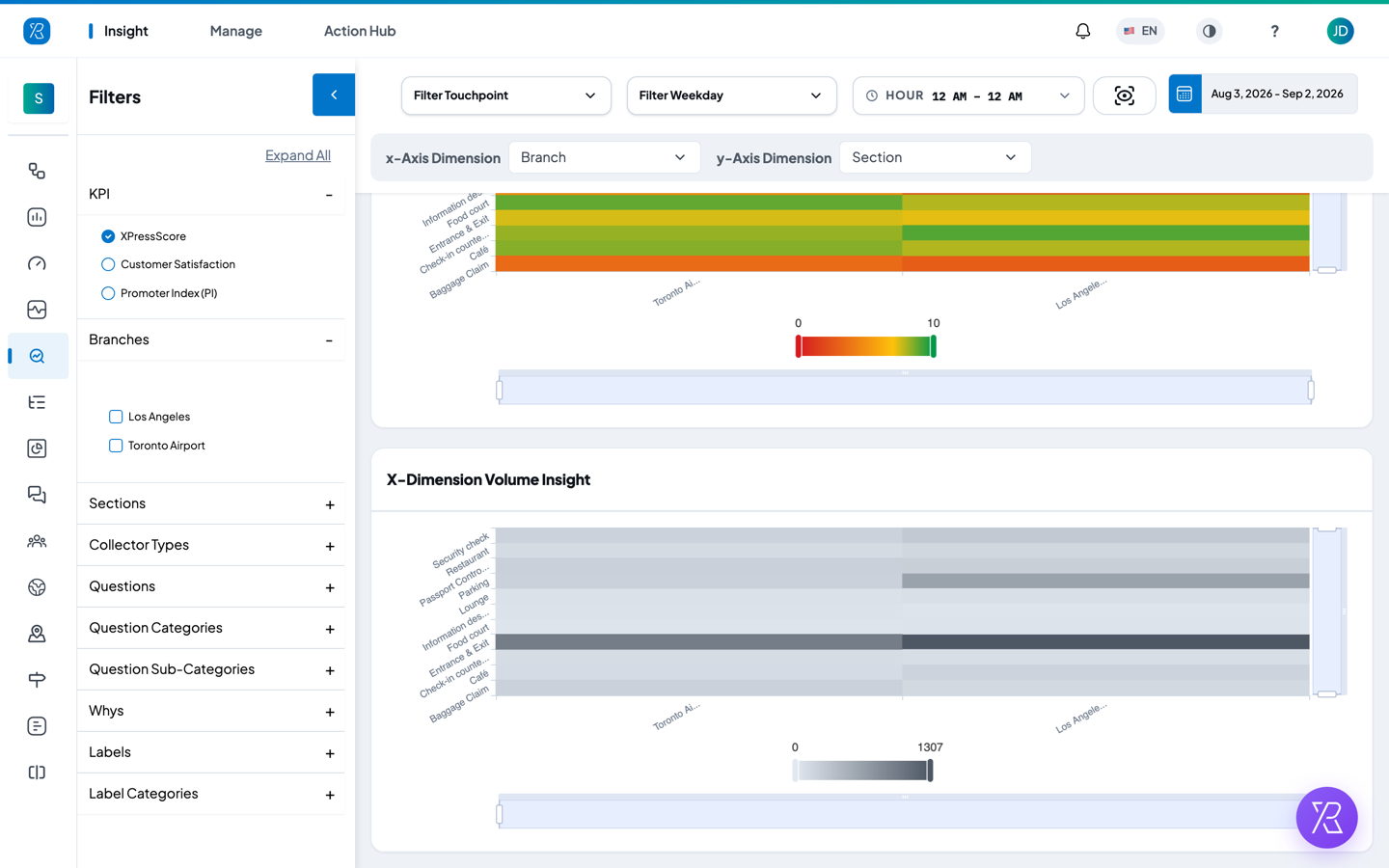Collapse the Filters panel with arrow button

[x=334, y=95]
